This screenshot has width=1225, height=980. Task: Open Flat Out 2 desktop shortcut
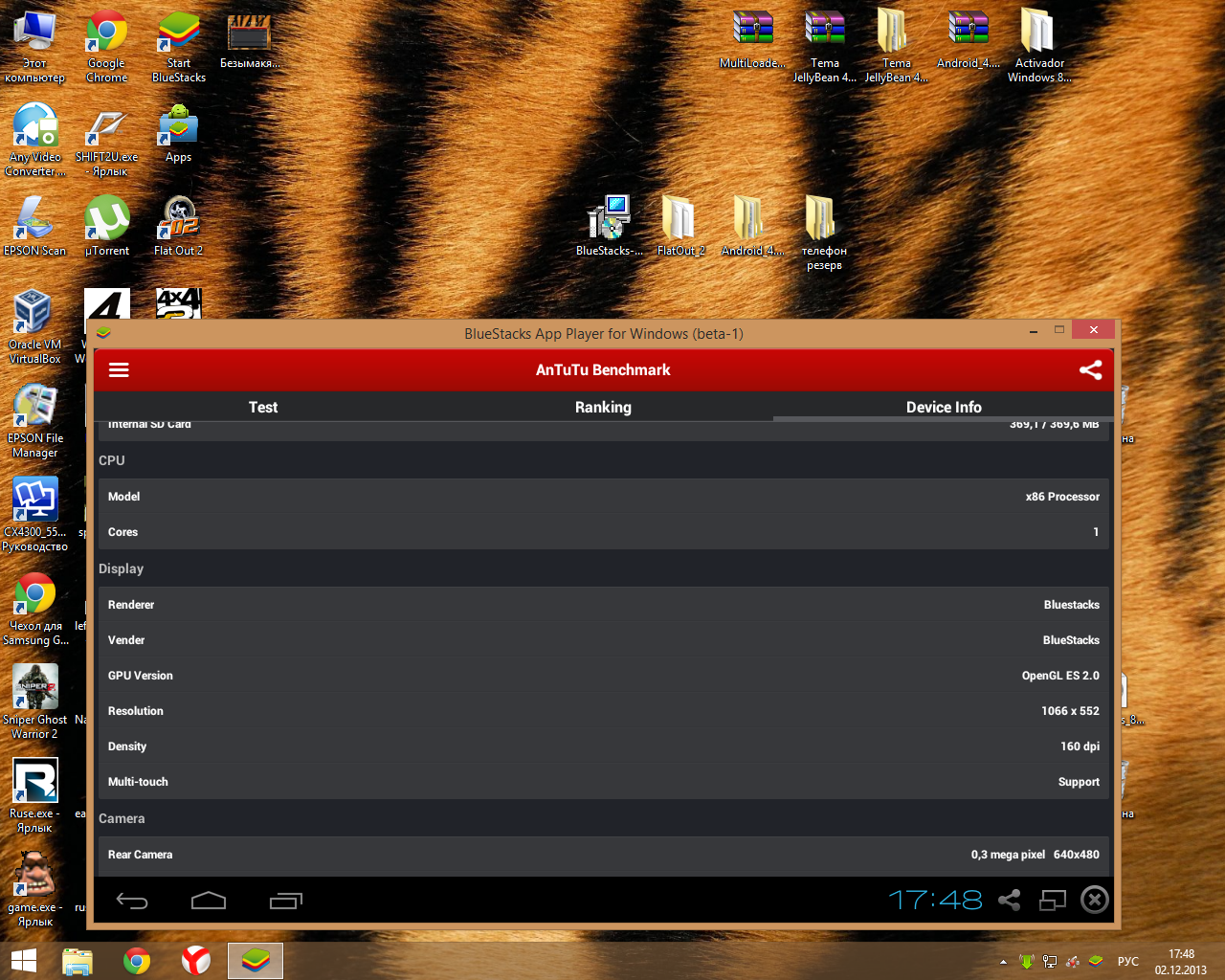click(x=179, y=226)
